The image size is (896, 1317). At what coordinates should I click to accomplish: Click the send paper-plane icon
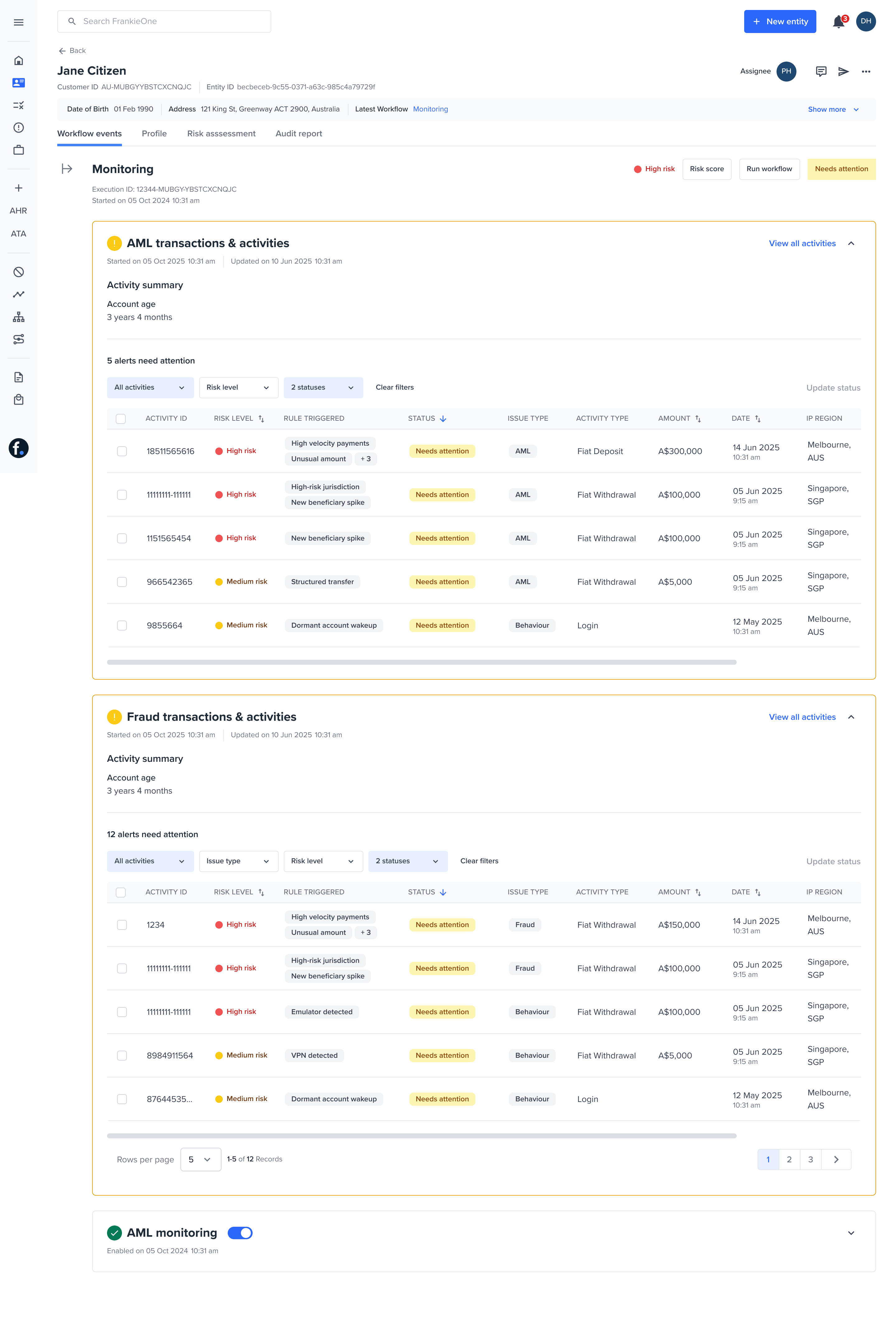point(843,71)
